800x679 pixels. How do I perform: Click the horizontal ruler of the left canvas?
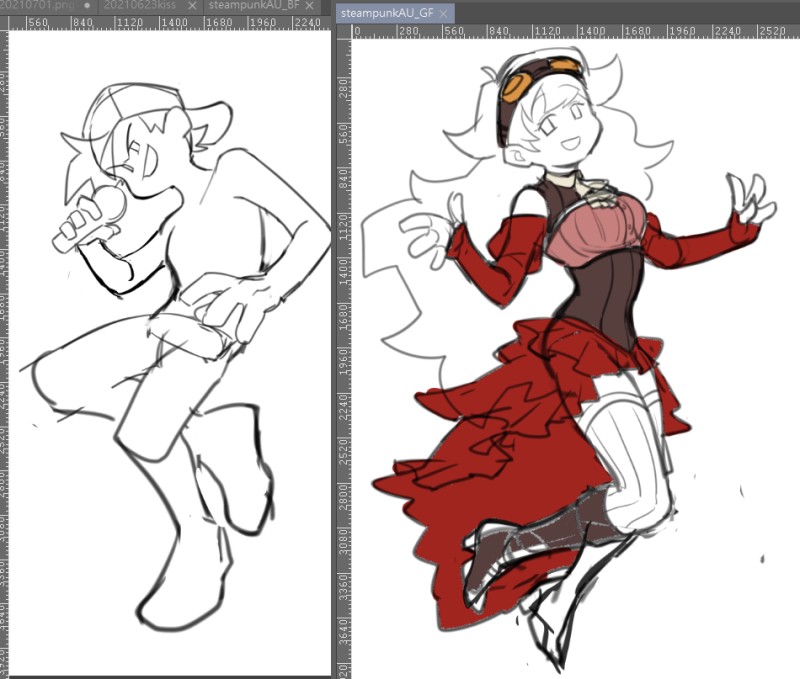tap(169, 22)
